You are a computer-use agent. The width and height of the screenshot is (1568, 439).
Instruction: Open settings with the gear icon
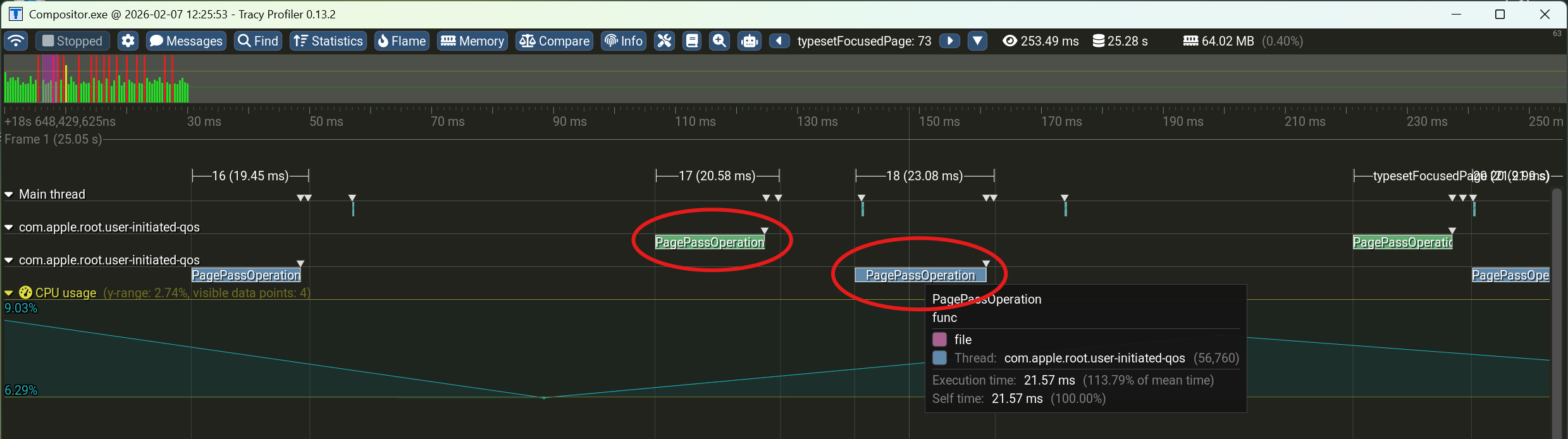pos(128,41)
